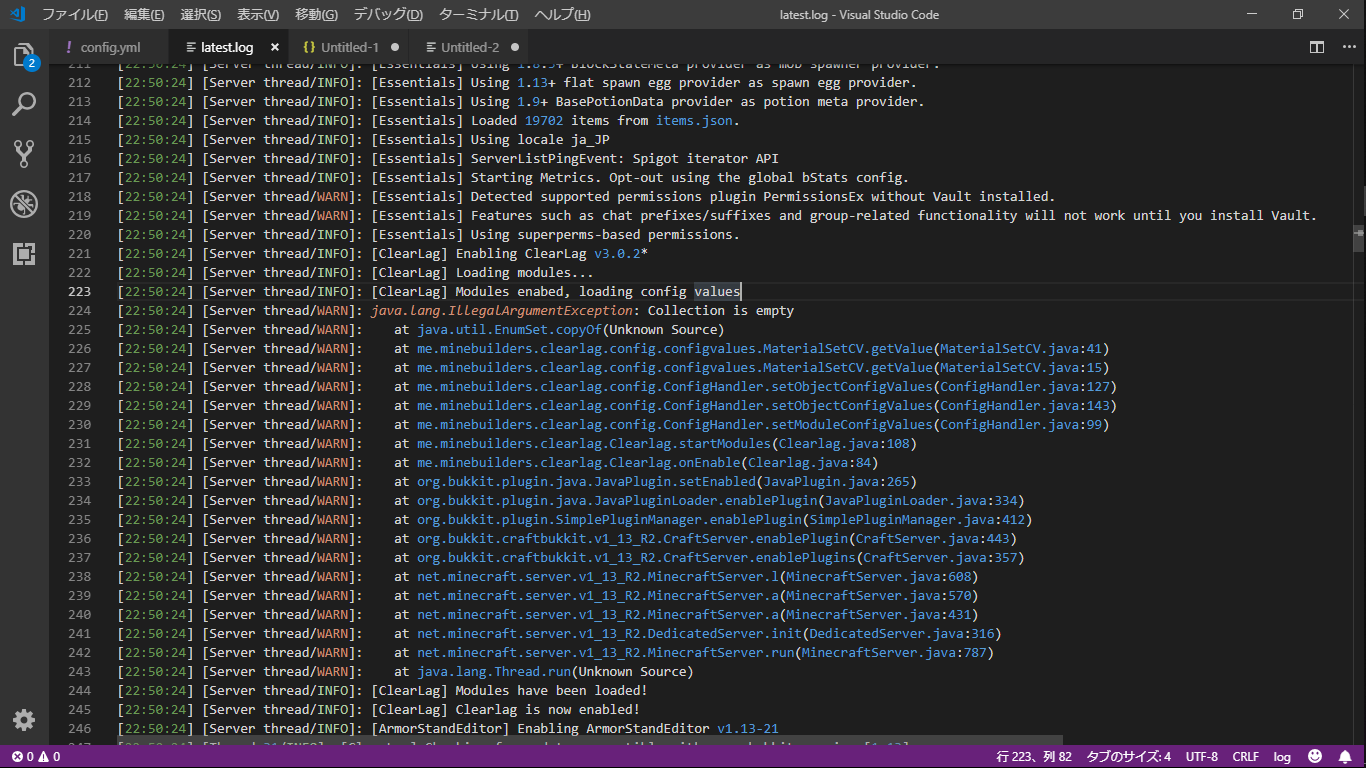Open the Explorer view in activity bar
This screenshot has width=1366, height=768.
24,55
